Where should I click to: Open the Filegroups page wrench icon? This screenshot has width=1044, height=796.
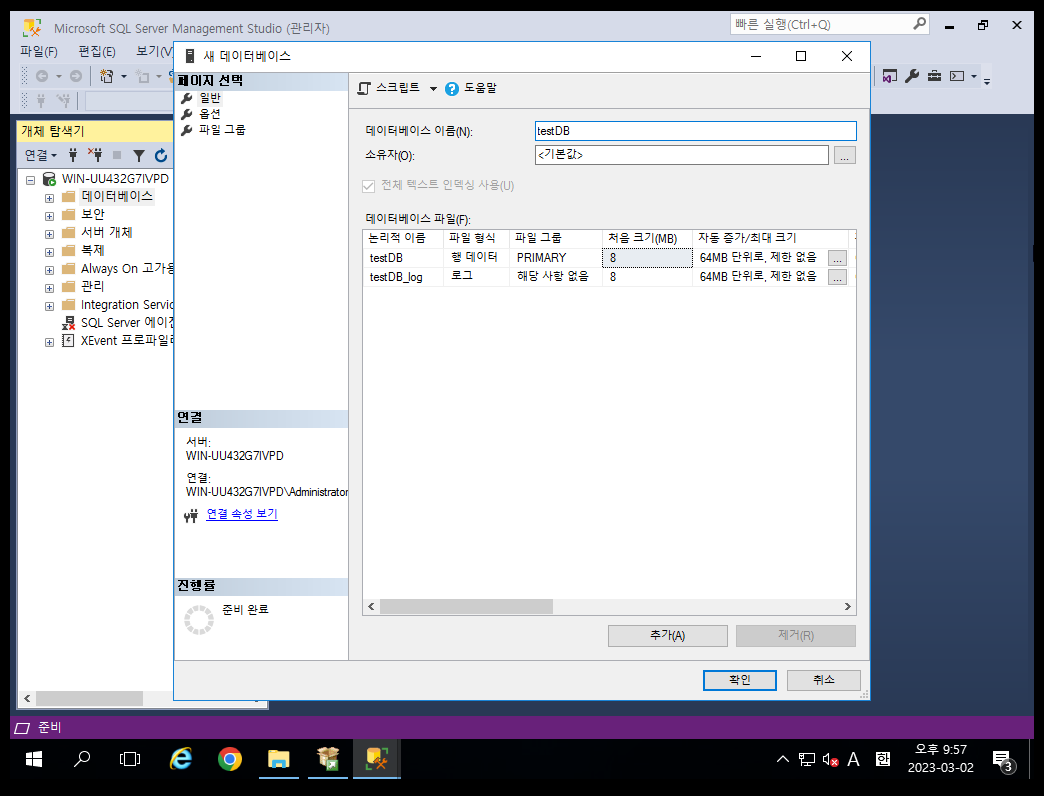pos(187,130)
